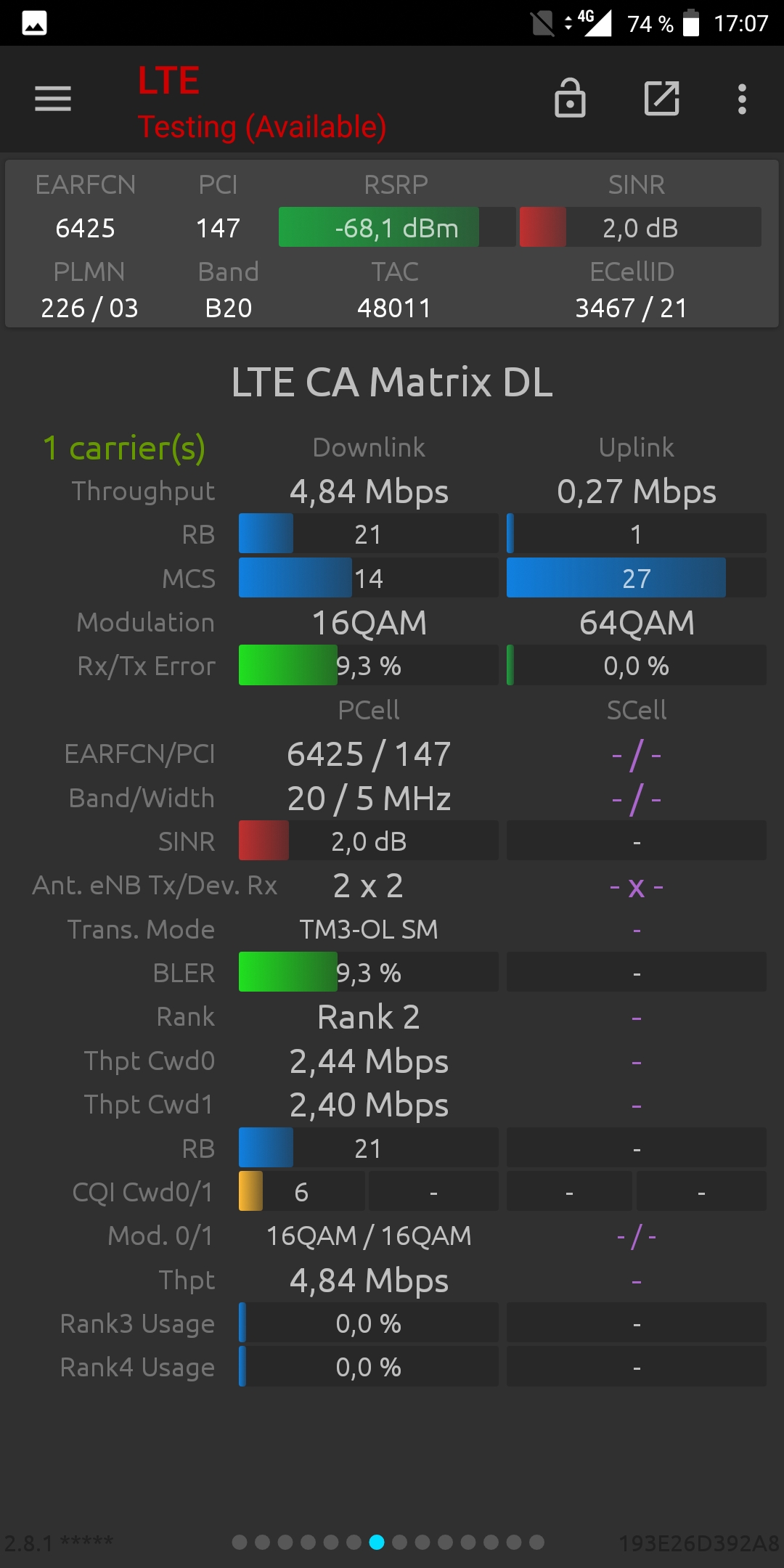Tap the export/share icon
Screen dimensions: 784x1568
click(x=662, y=98)
